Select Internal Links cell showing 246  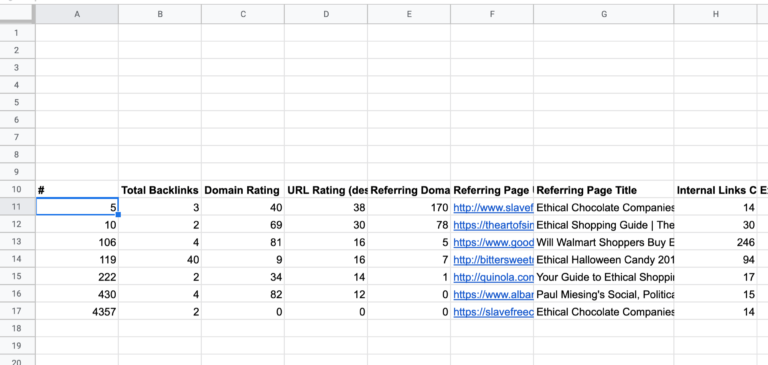click(x=716, y=243)
